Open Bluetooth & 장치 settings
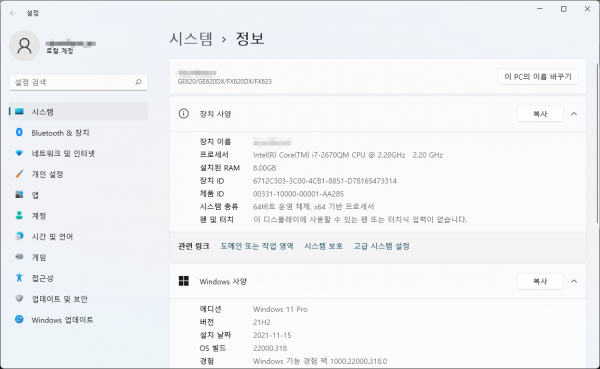The height and width of the screenshot is (369, 600). point(78,132)
